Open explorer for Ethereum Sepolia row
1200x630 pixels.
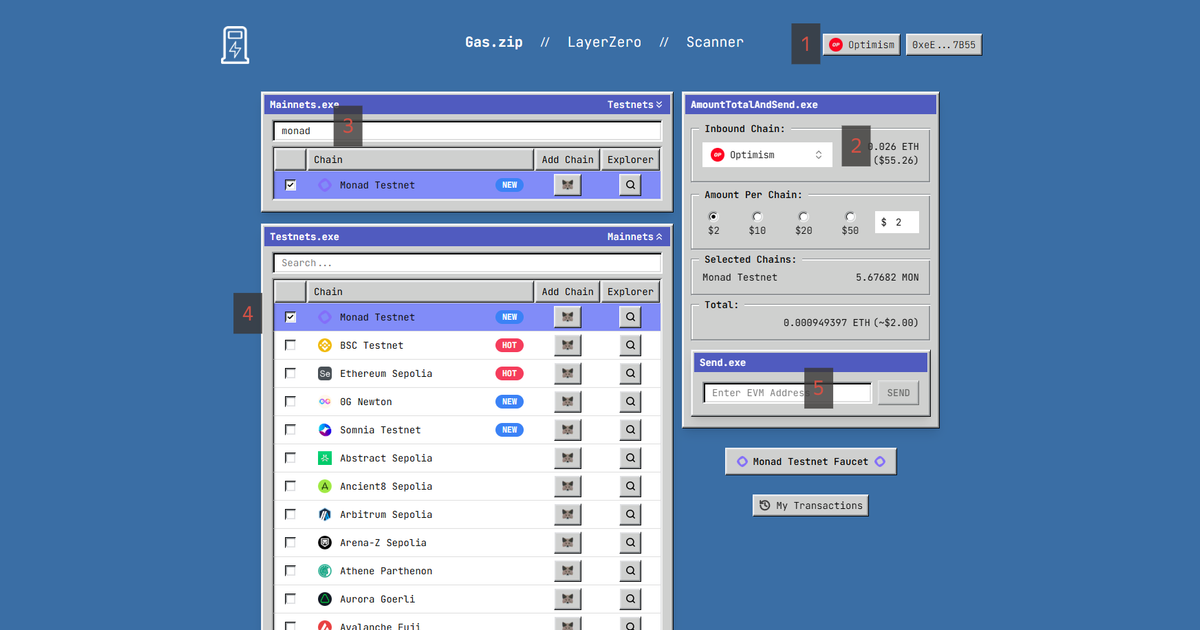(x=630, y=373)
